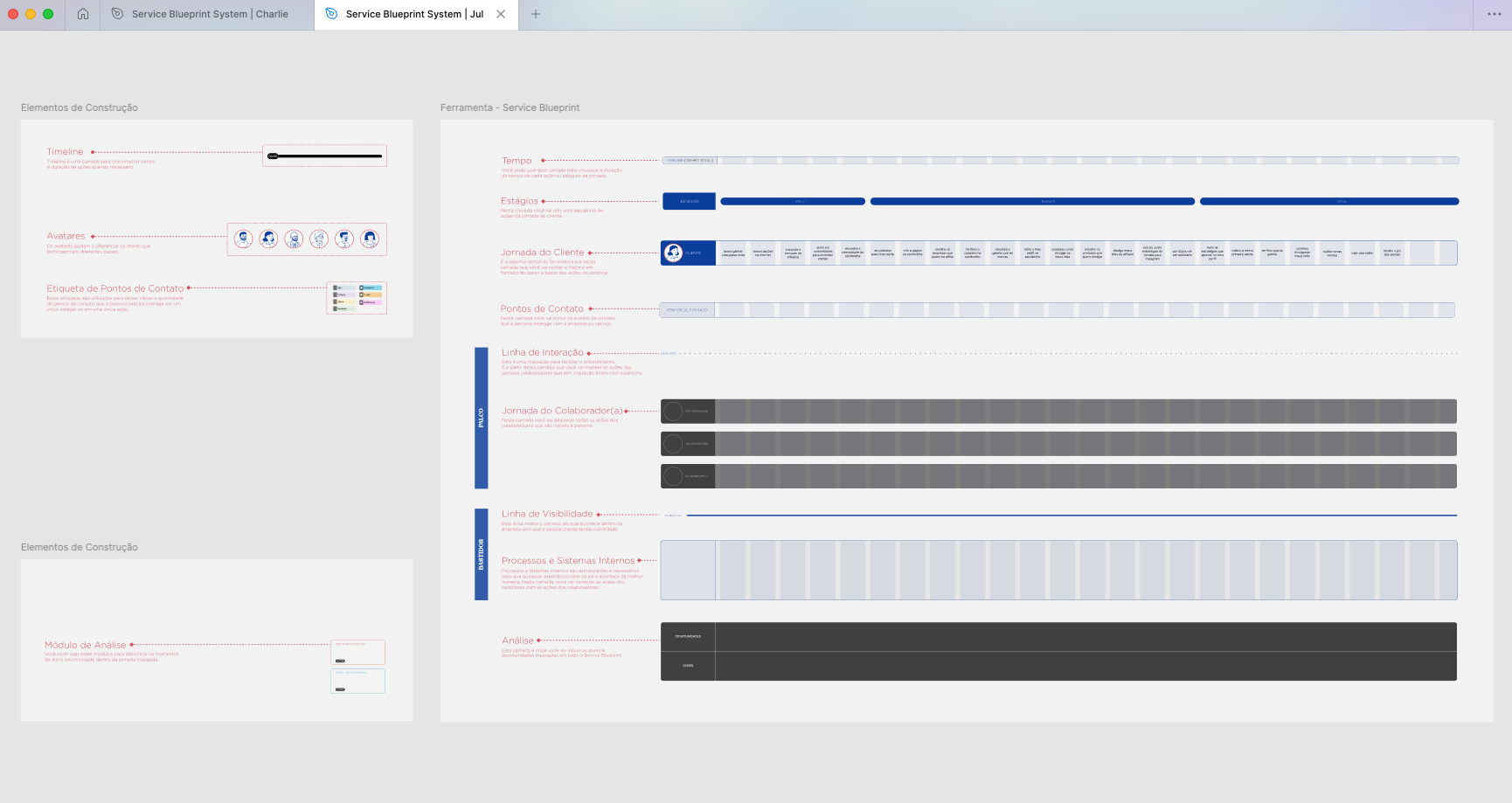Click the Jornada do Colaborador(a) heading
The width and height of the screenshot is (1512, 803).
562,411
